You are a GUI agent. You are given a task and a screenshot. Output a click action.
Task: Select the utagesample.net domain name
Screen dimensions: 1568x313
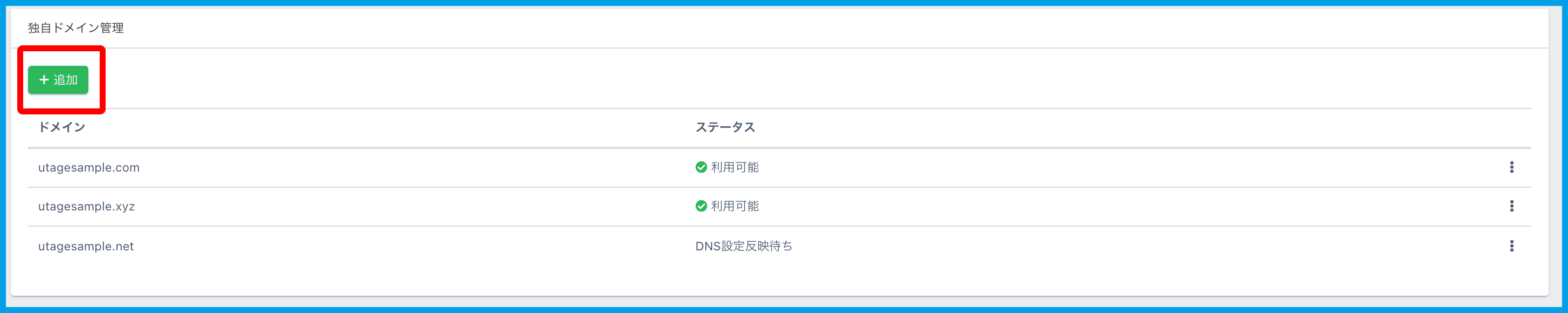point(86,247)
